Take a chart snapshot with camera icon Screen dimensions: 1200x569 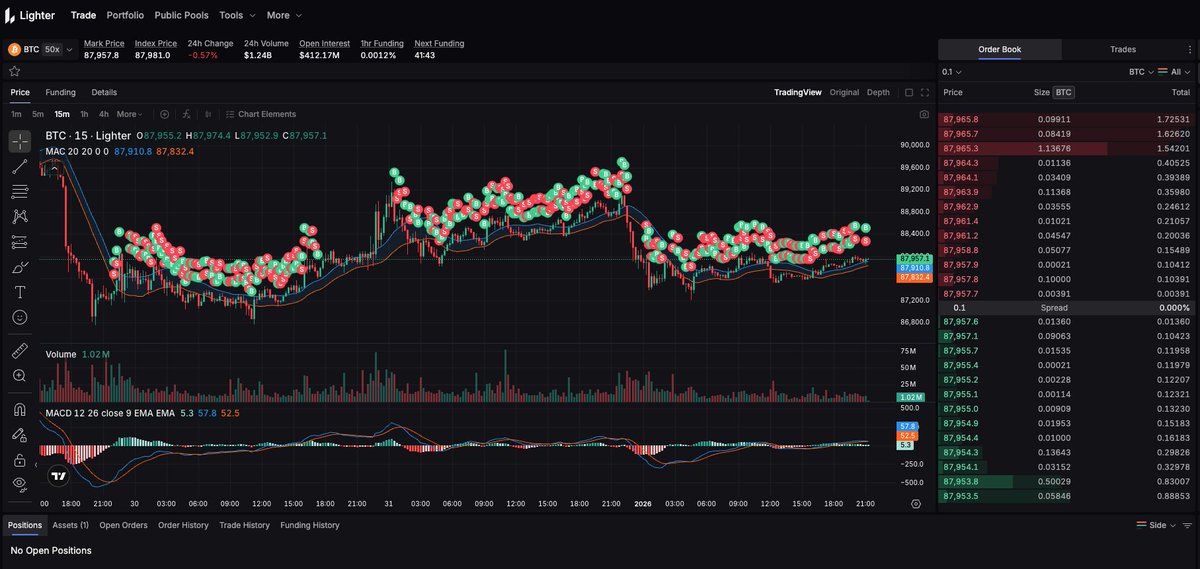click(x=924, y=114)
